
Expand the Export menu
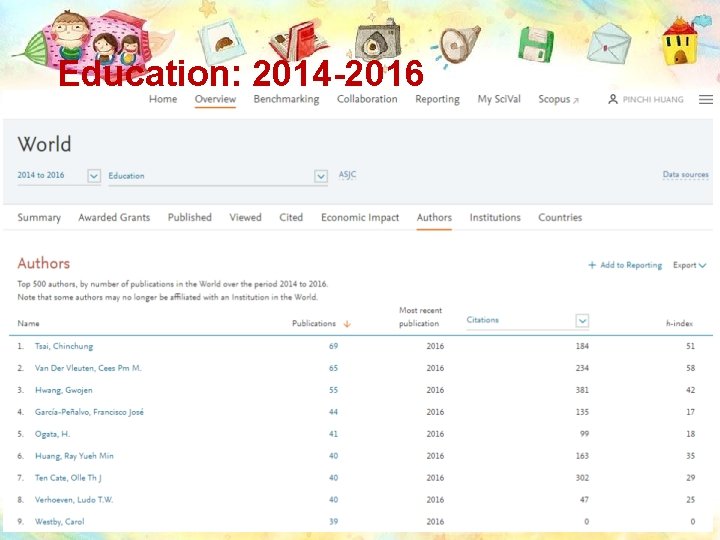pos(689,265)
